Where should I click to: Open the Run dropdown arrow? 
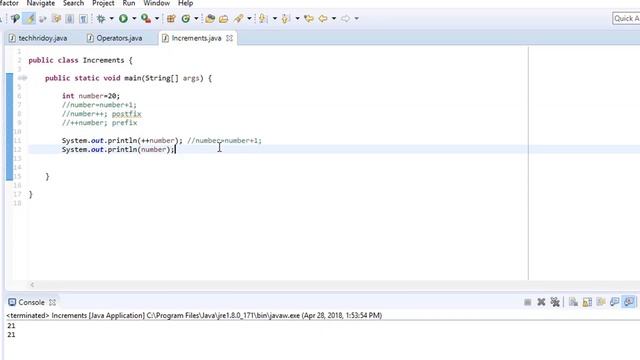click(134, 18)
